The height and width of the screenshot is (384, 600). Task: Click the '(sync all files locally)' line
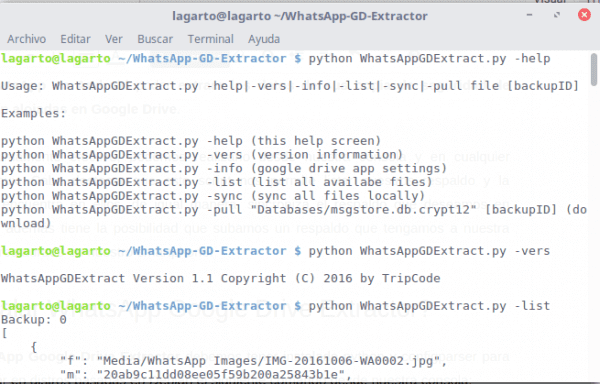(213, 196)
